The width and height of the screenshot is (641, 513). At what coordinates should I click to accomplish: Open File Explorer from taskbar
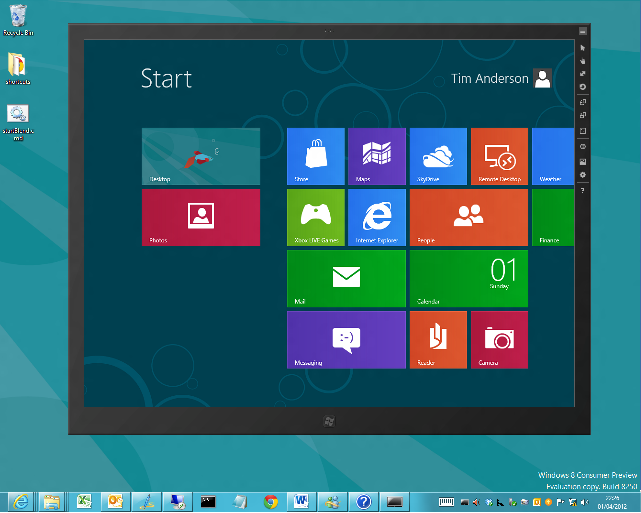point(52,502)
